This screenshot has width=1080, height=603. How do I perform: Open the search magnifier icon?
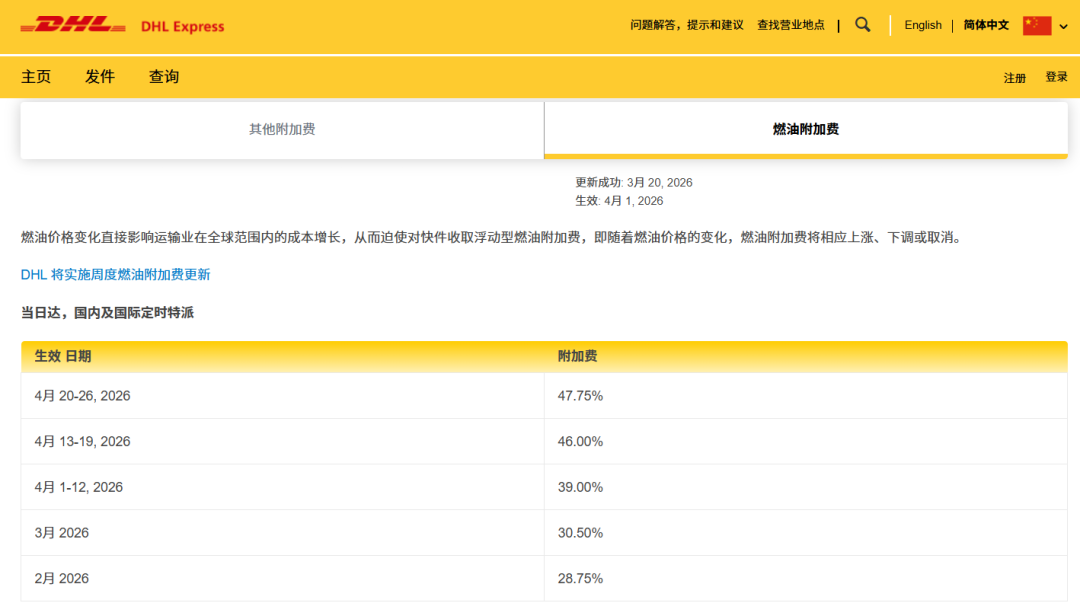click(x=863, y=25)
